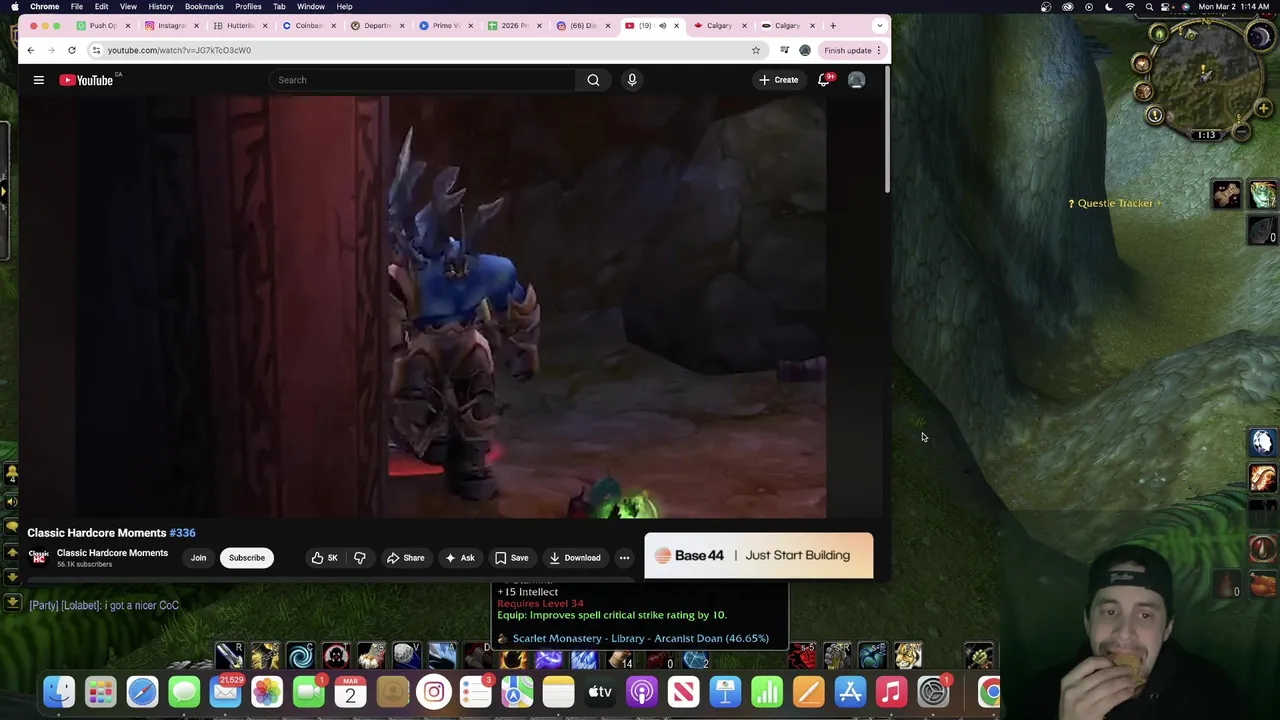This screenshot has height=720, width=1280.
Task: Open System Settings in the Dock
Action: point(933,691)
